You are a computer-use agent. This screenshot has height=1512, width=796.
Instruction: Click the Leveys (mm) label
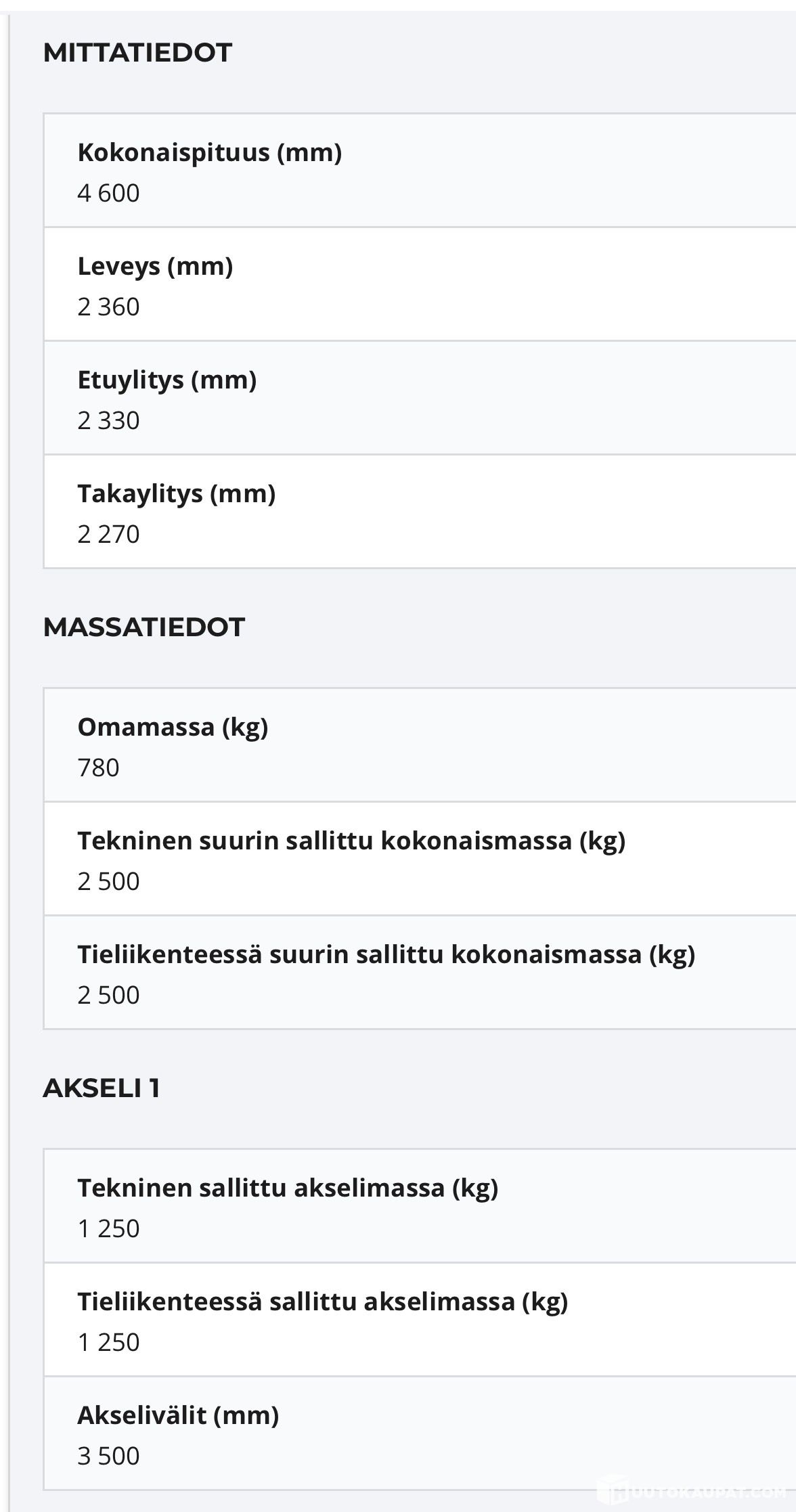click(155, 267)
